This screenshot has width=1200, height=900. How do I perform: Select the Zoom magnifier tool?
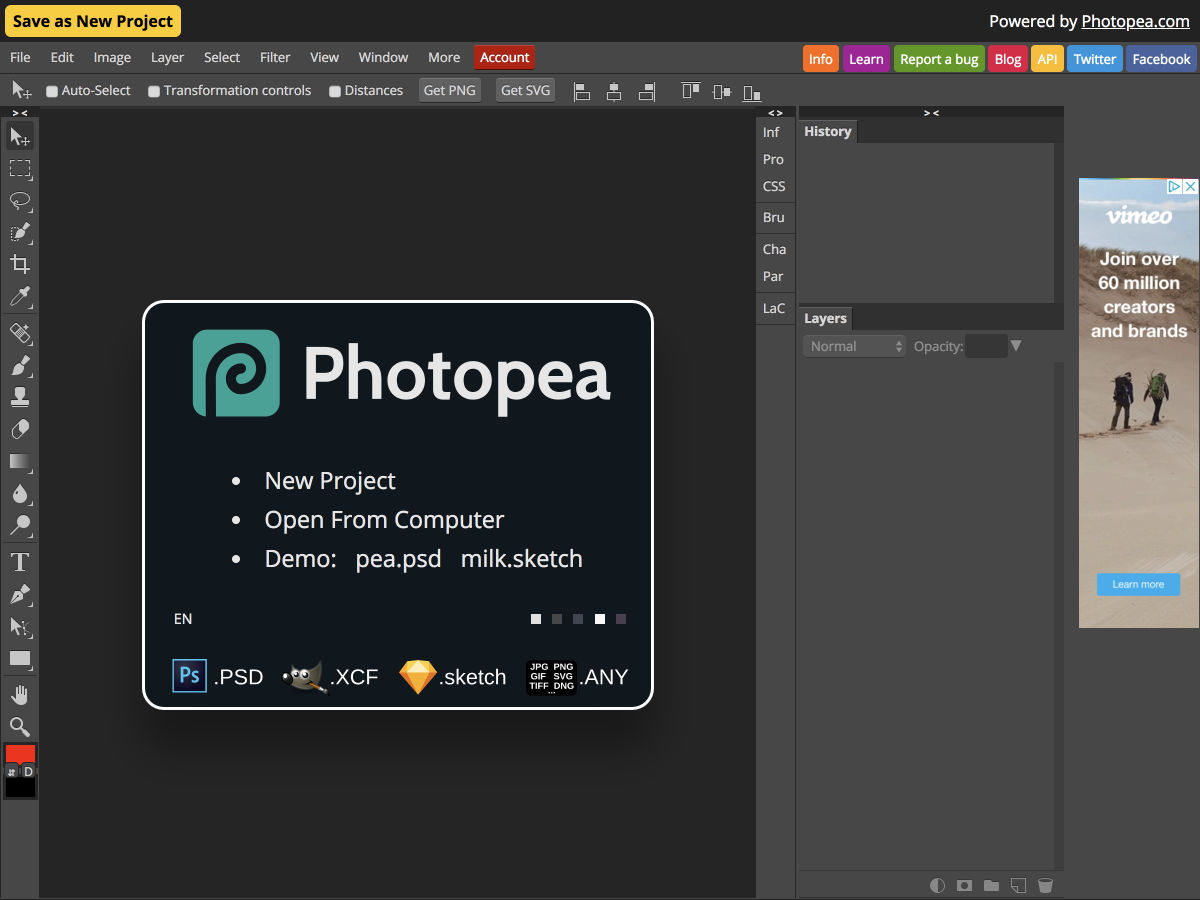click(x=20, y=727)
